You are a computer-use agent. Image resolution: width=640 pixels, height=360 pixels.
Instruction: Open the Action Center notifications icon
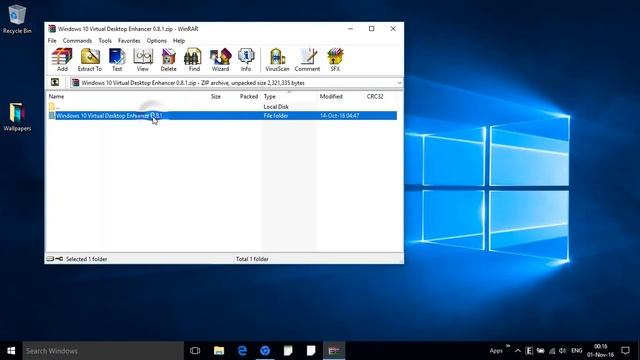tap(625, 351)
